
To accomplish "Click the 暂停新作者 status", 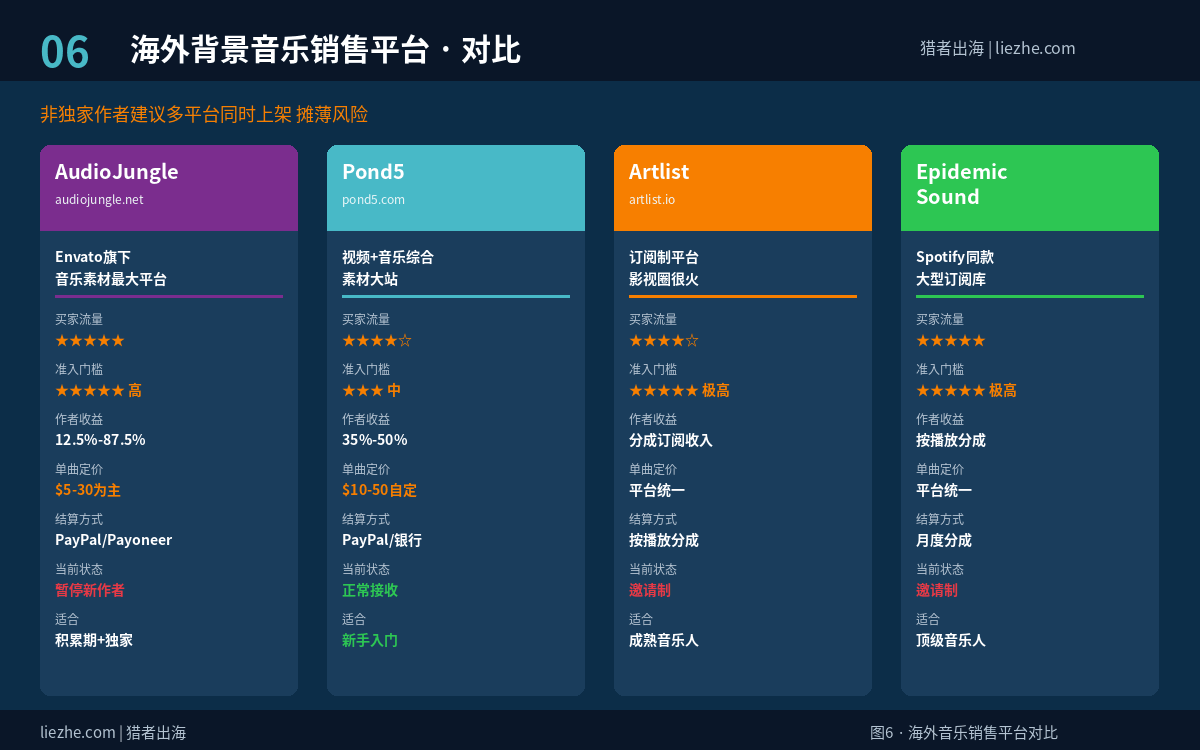I will (90, 590).
